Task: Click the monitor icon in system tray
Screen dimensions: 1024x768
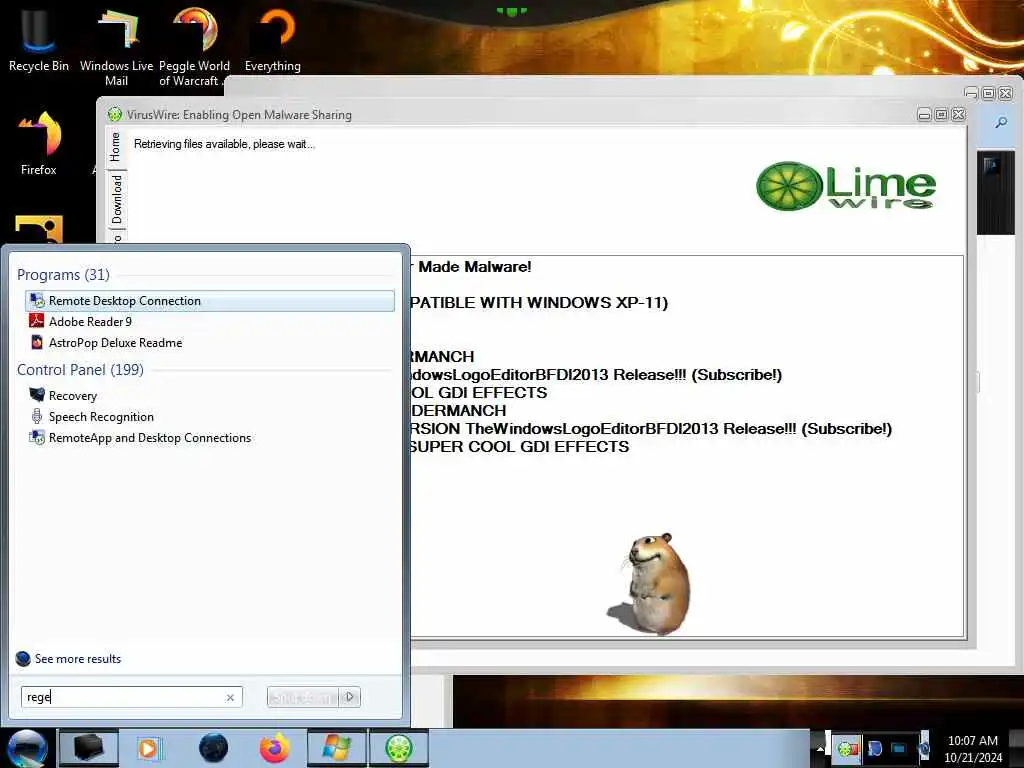Action: [900, 748]
